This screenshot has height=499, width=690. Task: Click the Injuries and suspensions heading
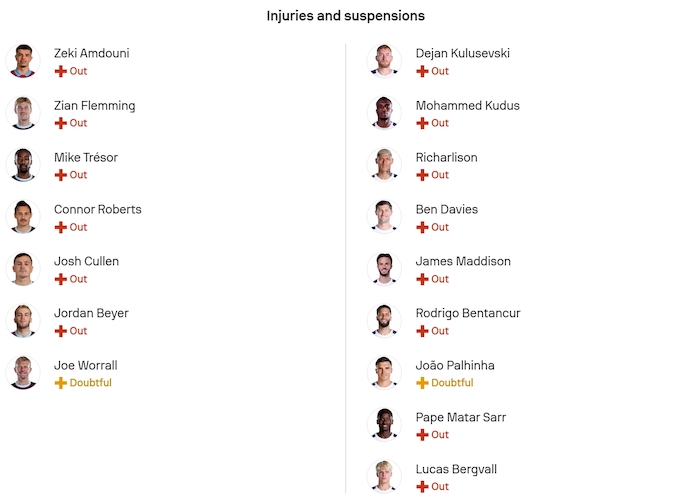[x=345, y=16]
